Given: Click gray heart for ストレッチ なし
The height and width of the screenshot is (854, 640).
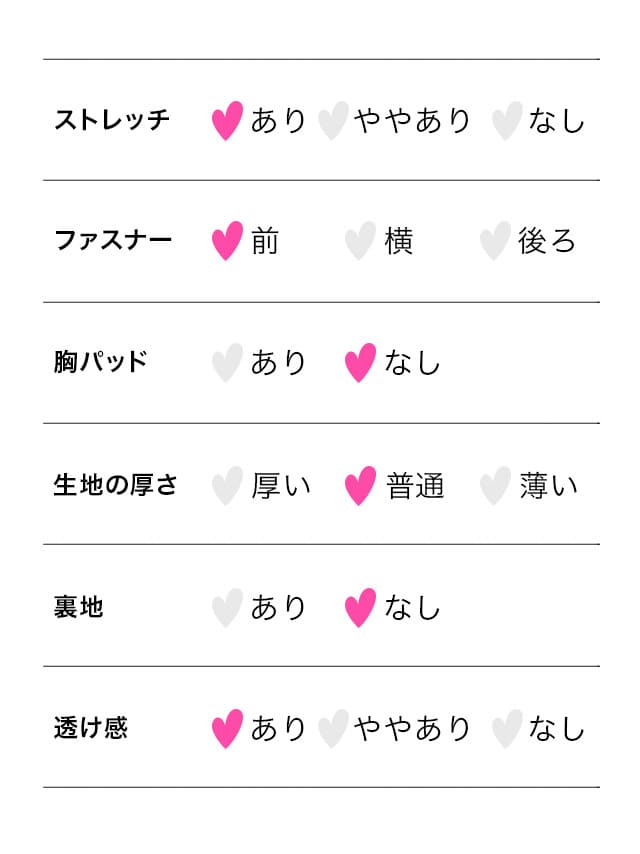Looking at the screenshot, I should point(507,121).
